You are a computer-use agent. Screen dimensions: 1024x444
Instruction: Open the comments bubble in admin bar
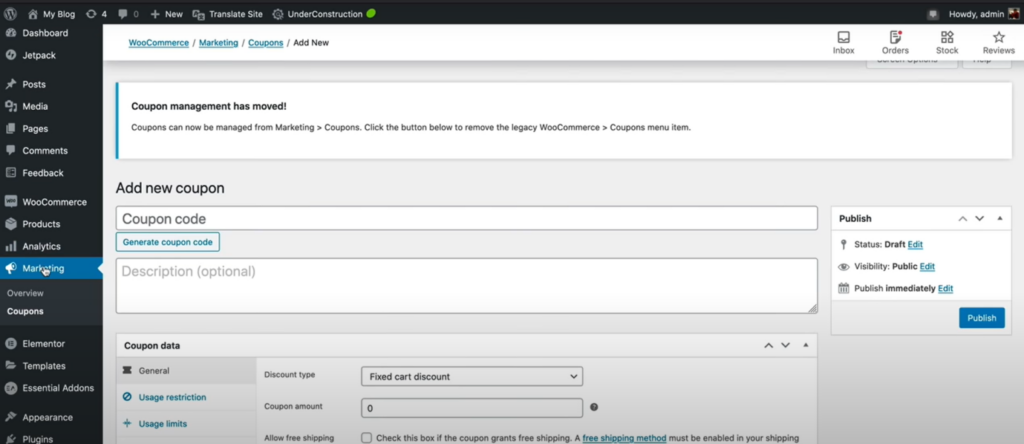(122, 14)
